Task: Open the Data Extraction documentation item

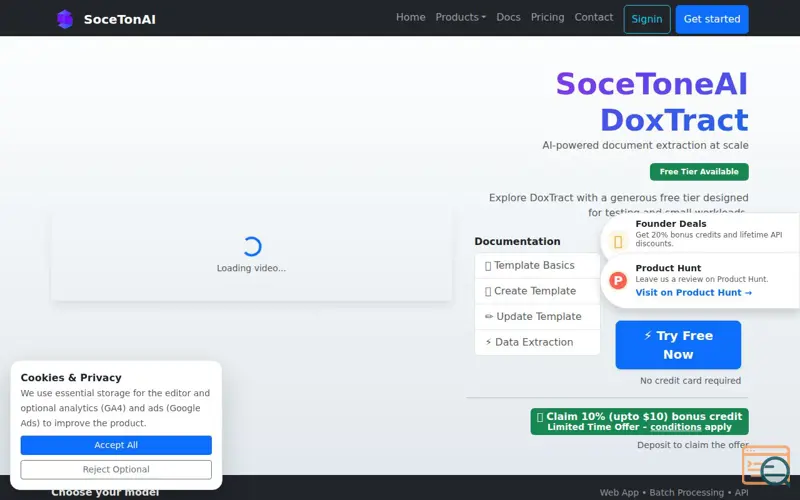Action: (537, 342)
